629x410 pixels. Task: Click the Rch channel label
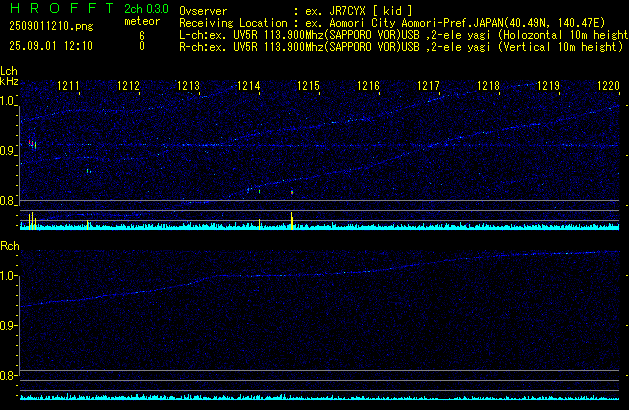[10, 246]
